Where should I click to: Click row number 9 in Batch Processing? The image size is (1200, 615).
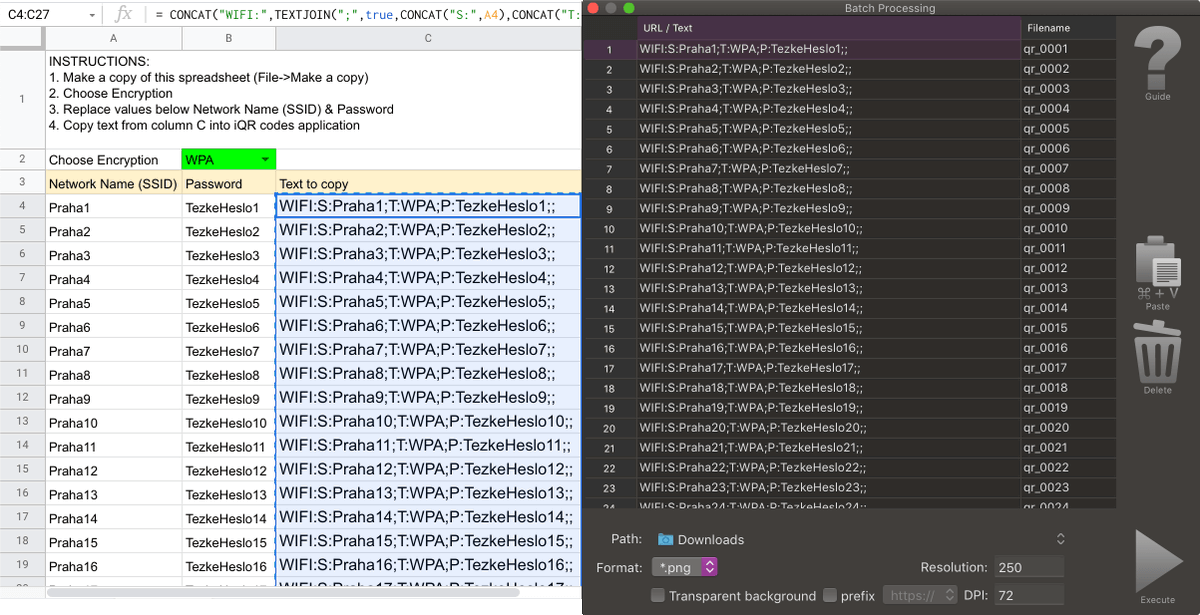[610, 209]
